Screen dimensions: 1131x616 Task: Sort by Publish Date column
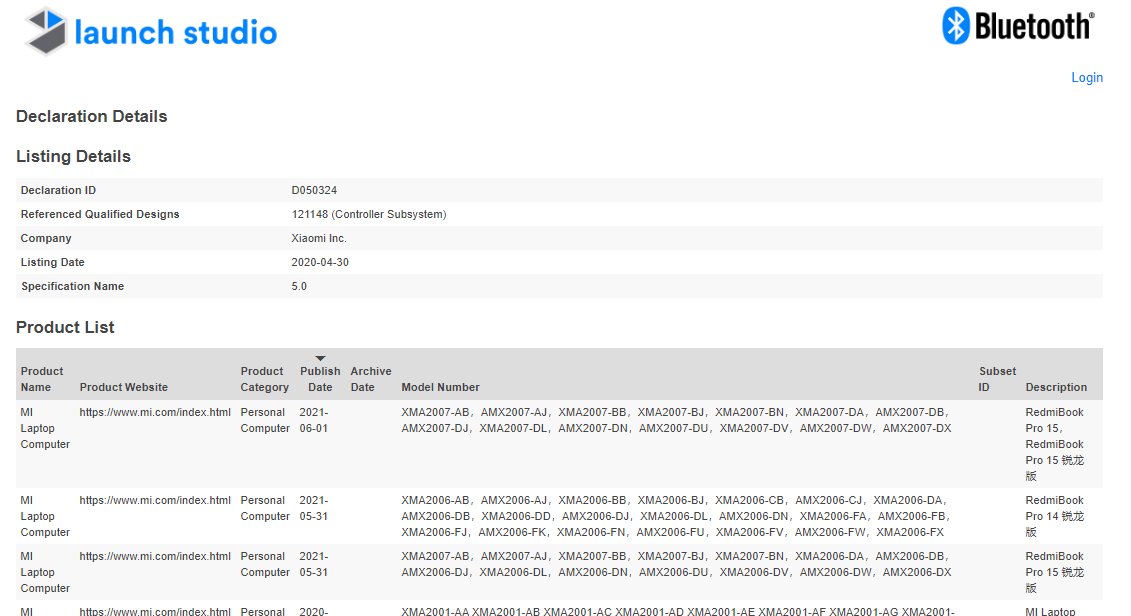[320, 379]
